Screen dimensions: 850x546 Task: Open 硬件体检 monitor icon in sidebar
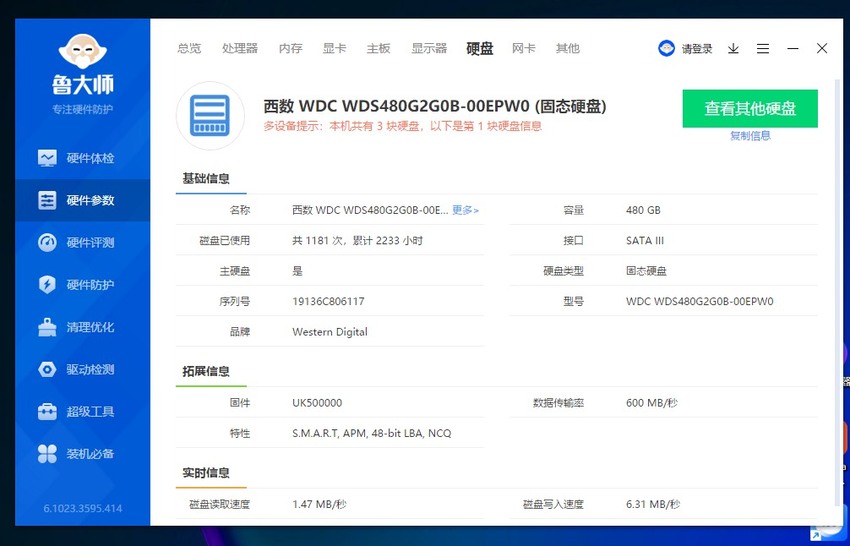(47, 158)
